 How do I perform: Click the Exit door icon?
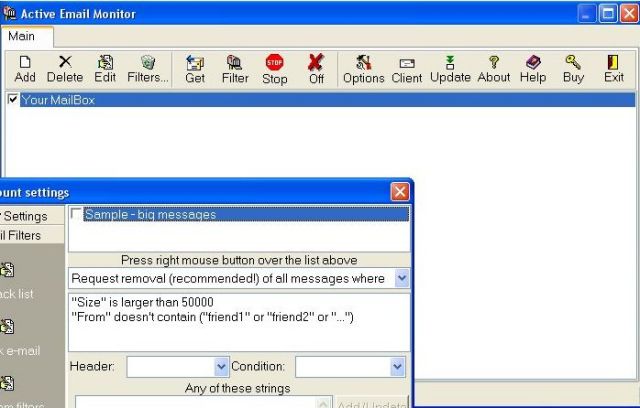pyautogui.click(x=613, y=62)
